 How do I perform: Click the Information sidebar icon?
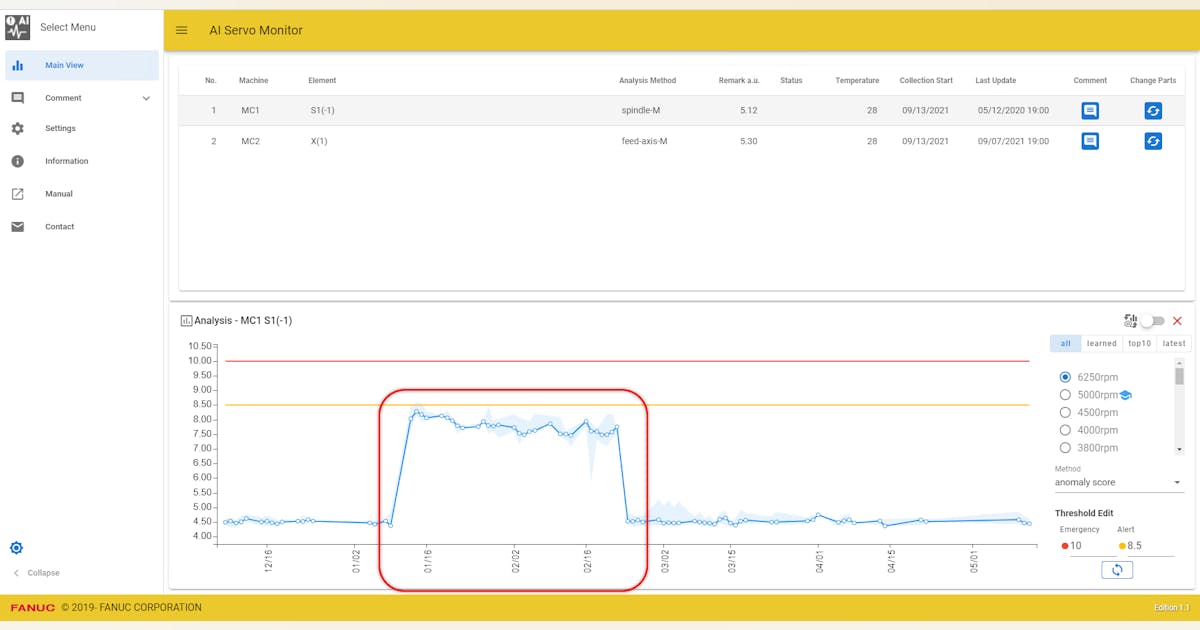(16, 160)
